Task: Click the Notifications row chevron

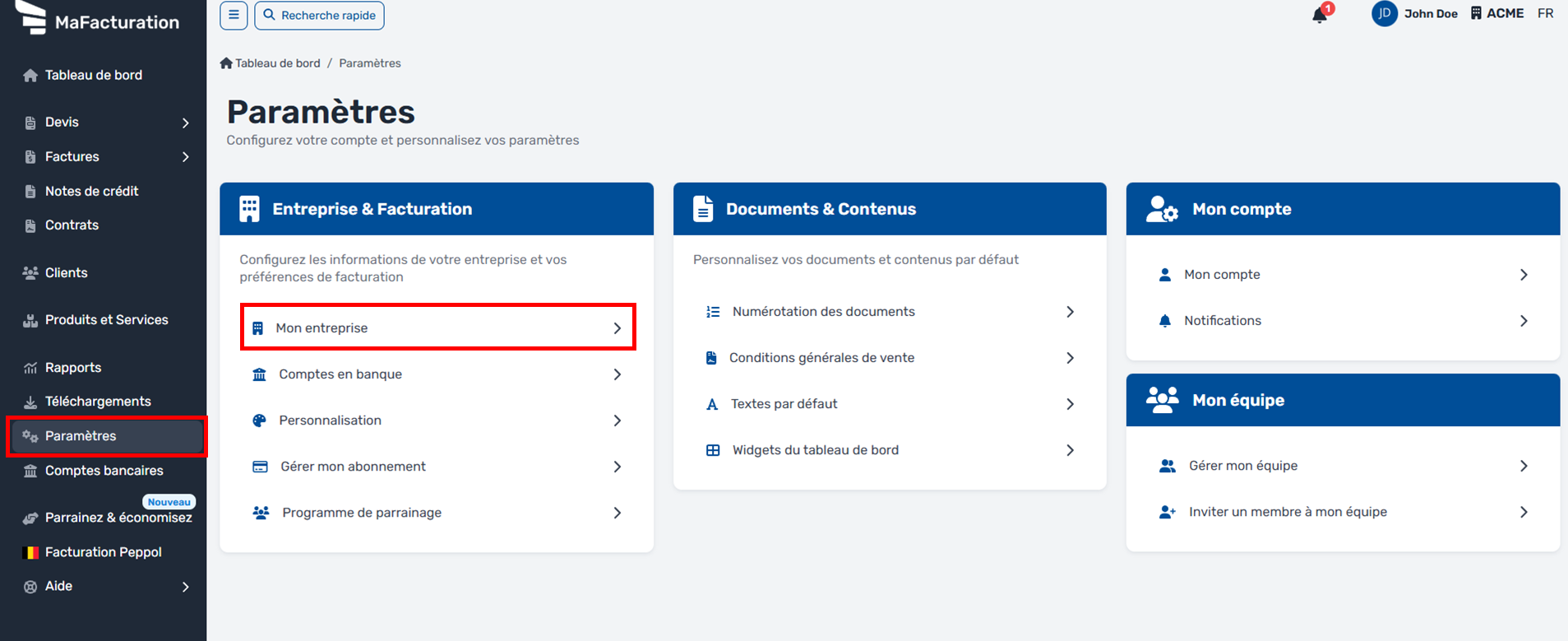Action: click(1524, 321)
